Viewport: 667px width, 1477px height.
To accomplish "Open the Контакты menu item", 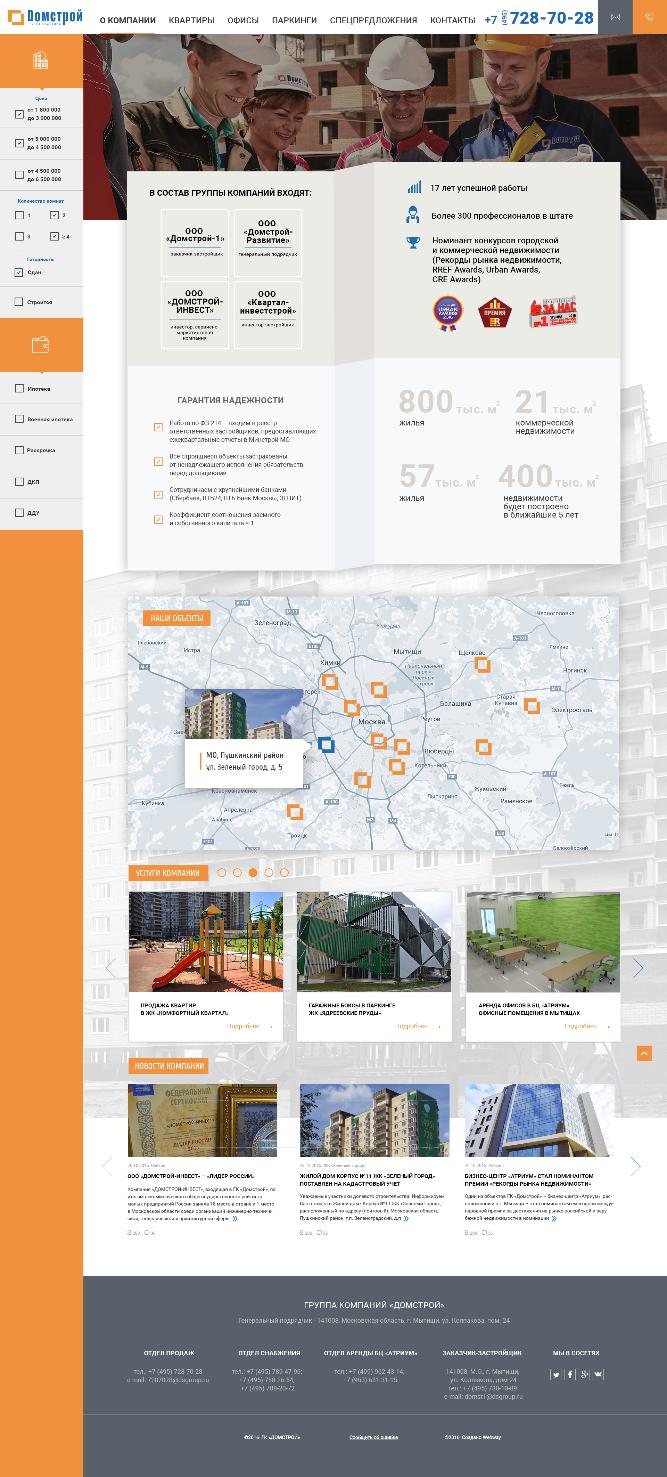I will point(453,20).
